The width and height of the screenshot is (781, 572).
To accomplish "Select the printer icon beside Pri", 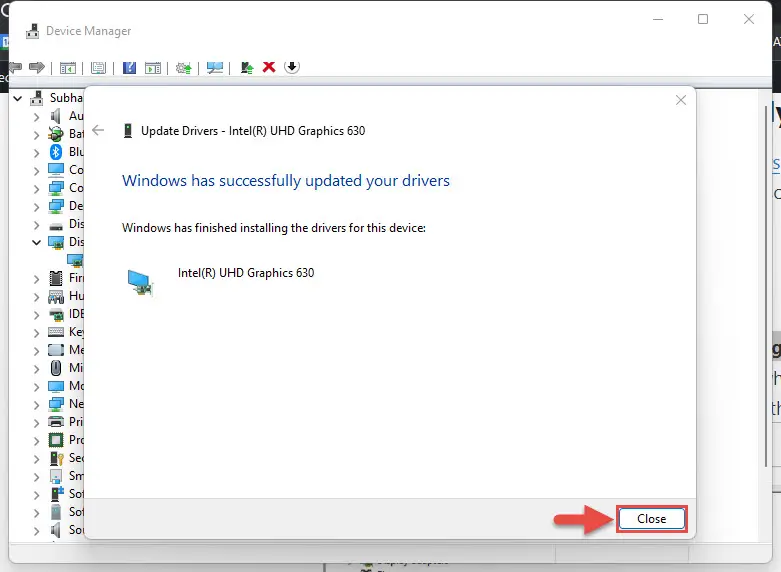I will coord(56,422).
